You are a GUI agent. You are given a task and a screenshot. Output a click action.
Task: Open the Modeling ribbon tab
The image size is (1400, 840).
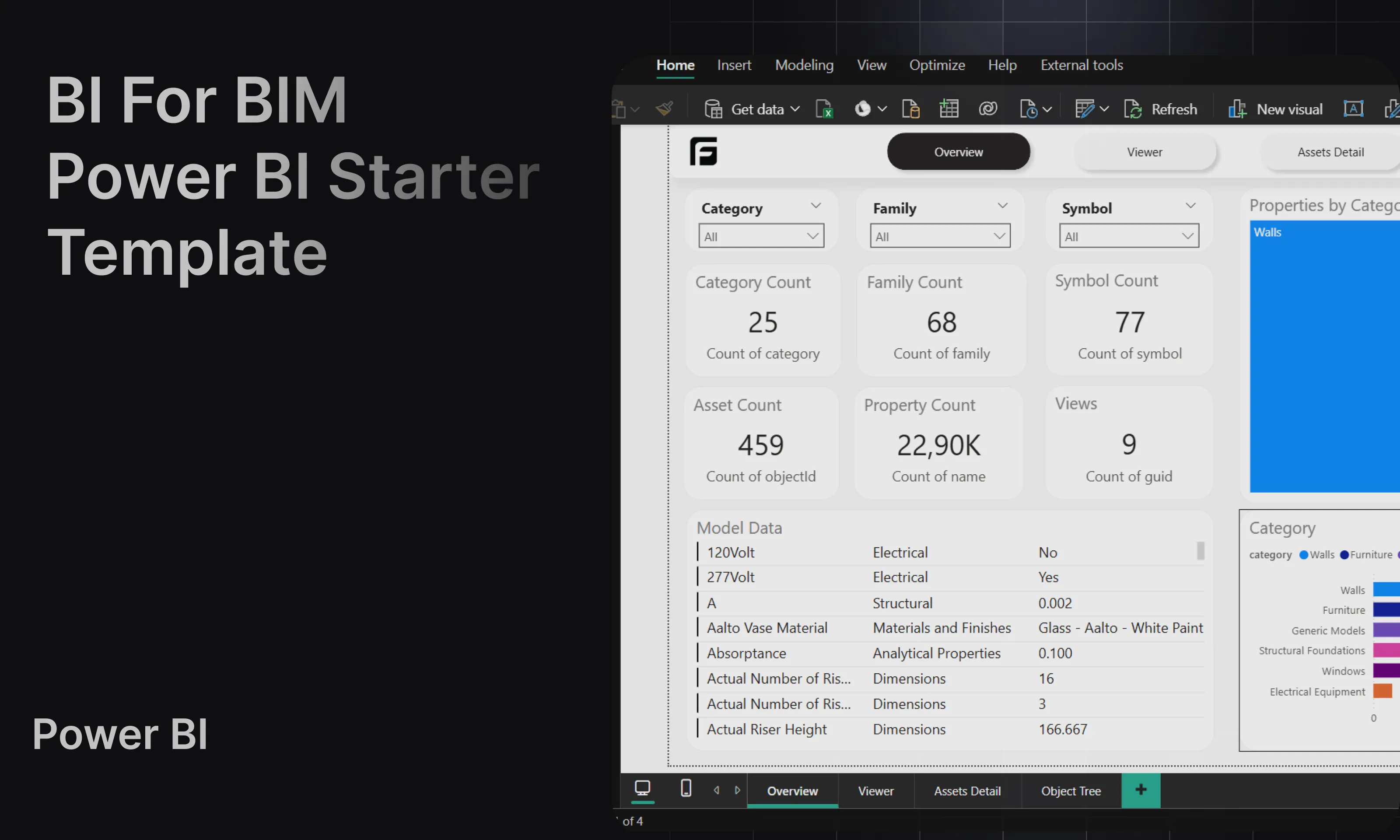[804, 65]
